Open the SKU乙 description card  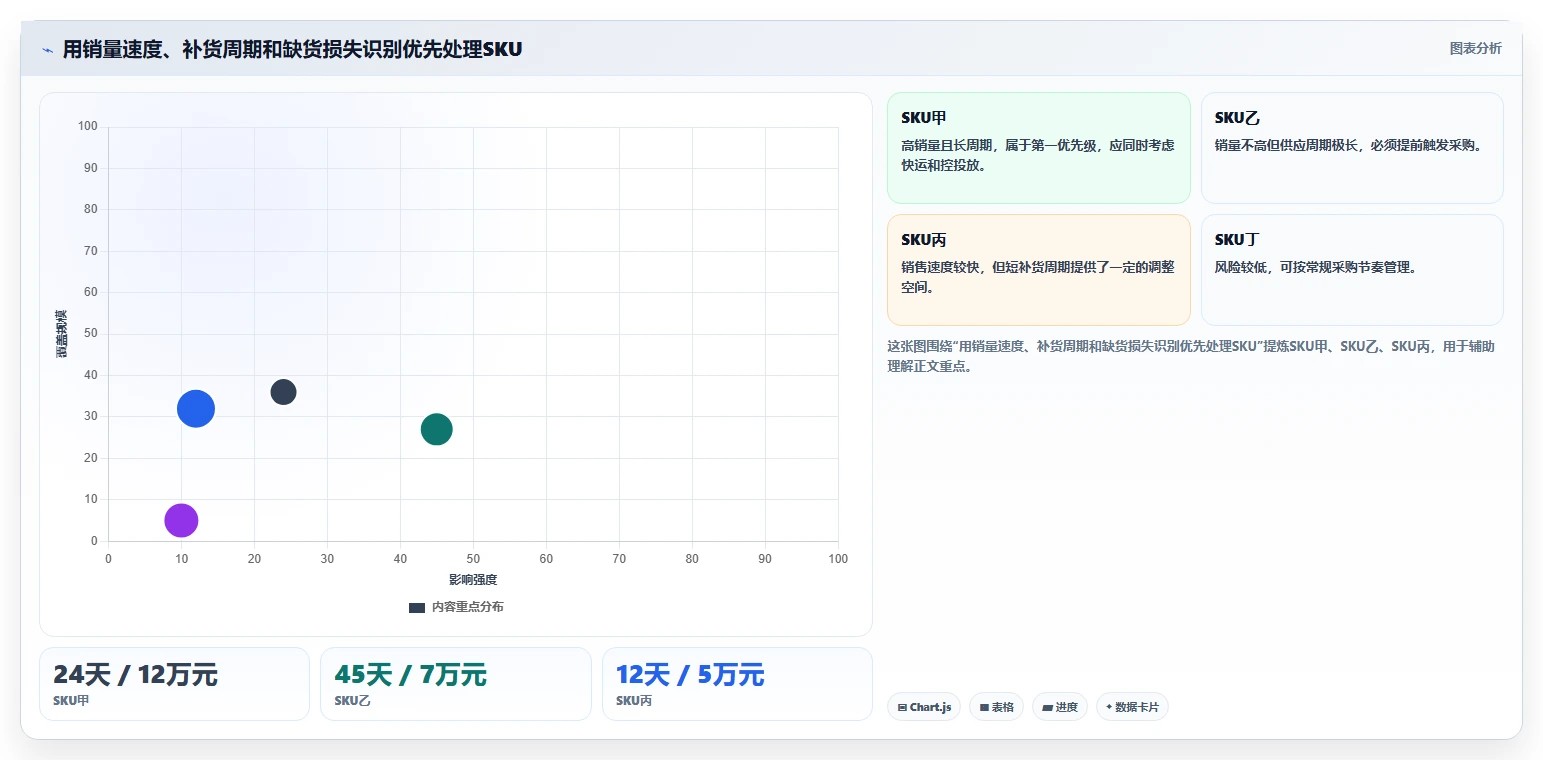pyautogui.click(x=1352, y=148)
